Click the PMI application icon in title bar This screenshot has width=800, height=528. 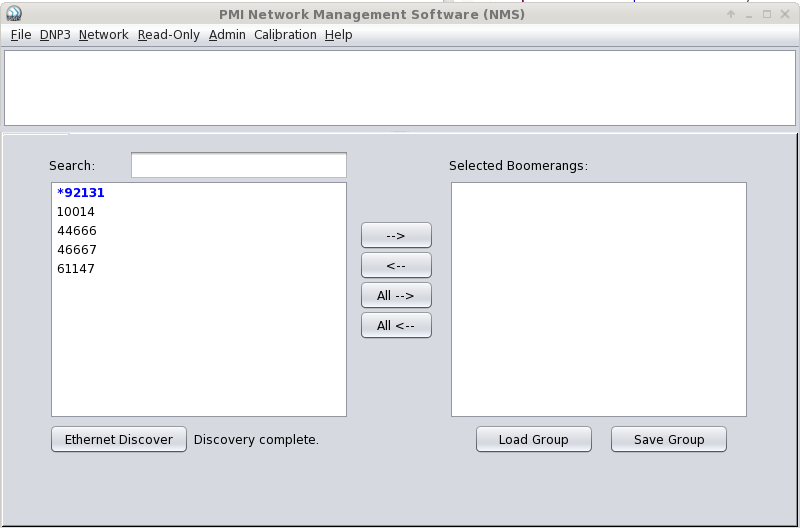14,14
